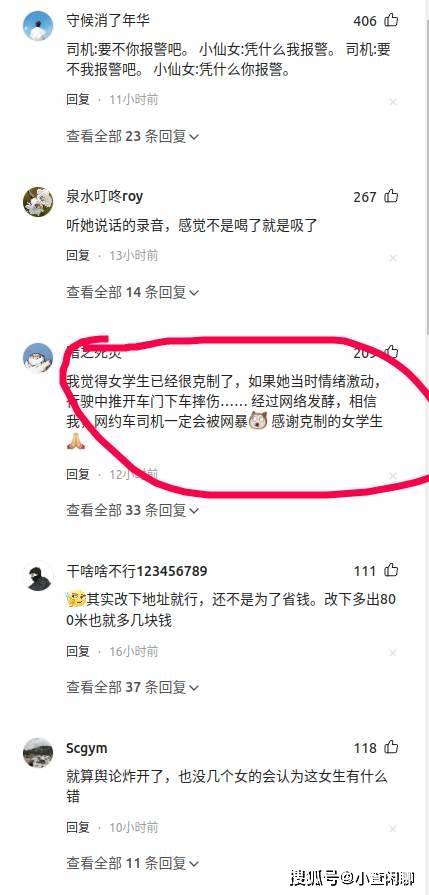Like the red-circled comment about 女学生

click(391, 352)
